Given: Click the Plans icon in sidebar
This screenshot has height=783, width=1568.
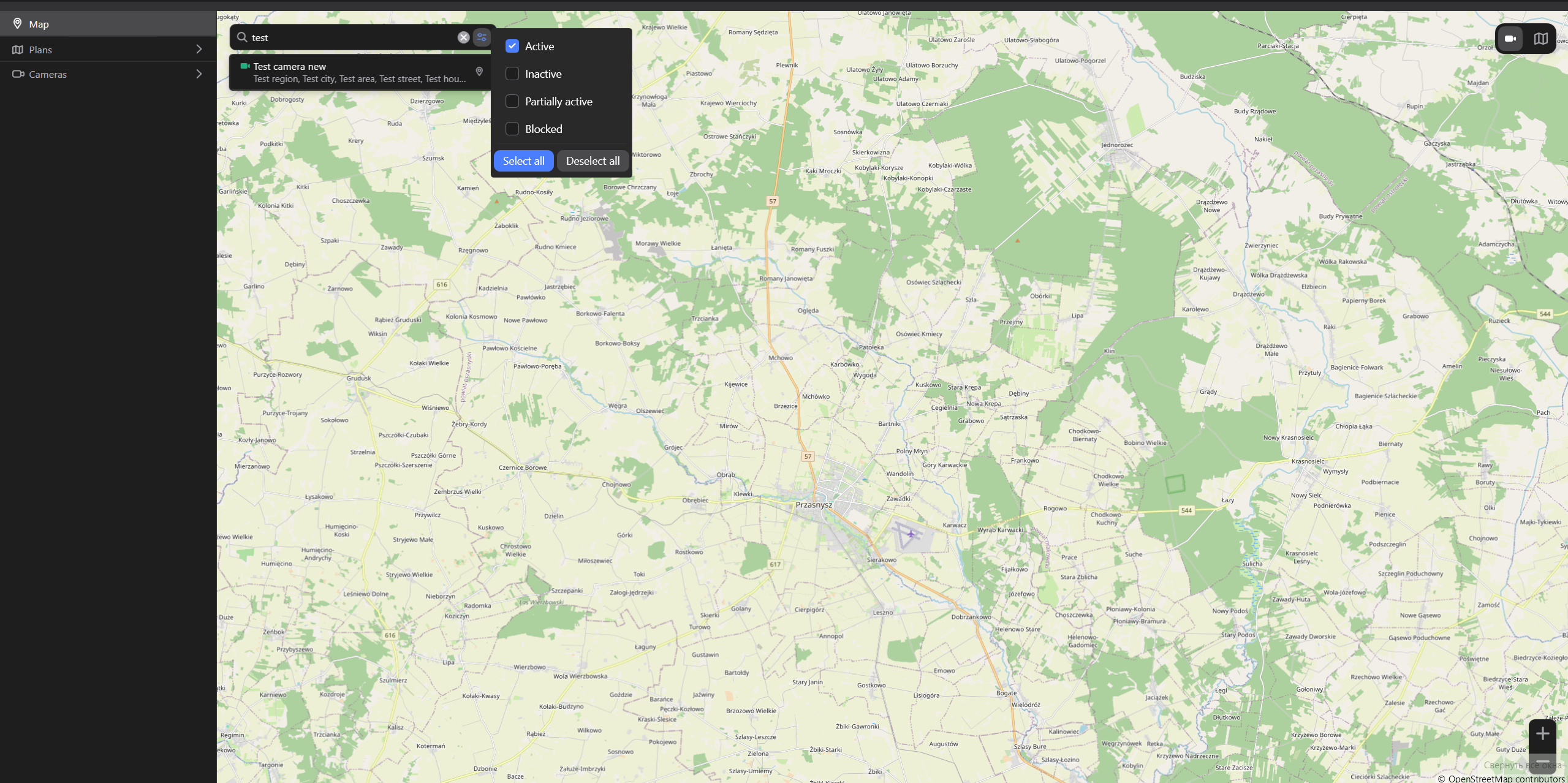Looking at the screenshot, I should (18, 50).
